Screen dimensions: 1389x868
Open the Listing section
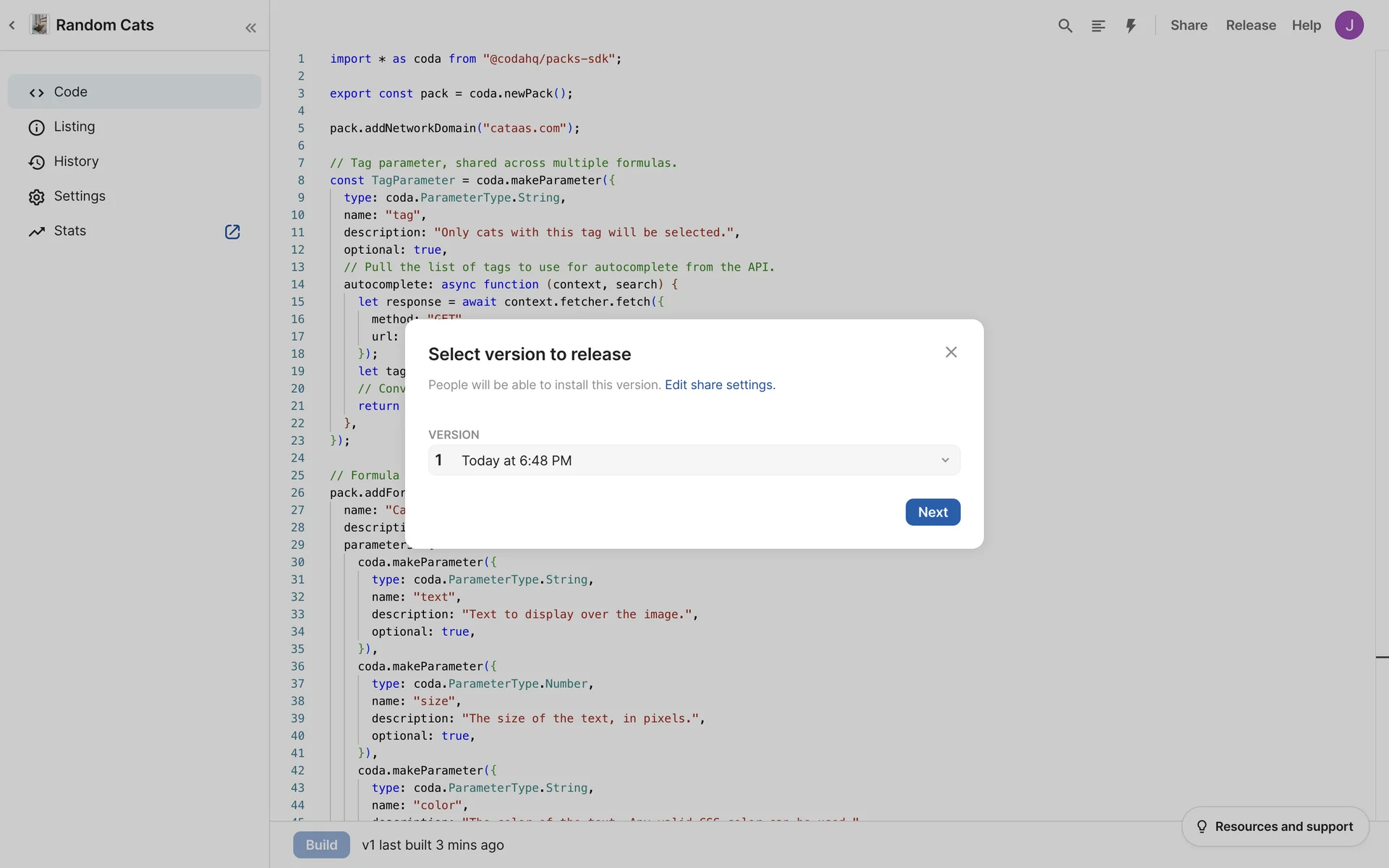pos(74,127)
